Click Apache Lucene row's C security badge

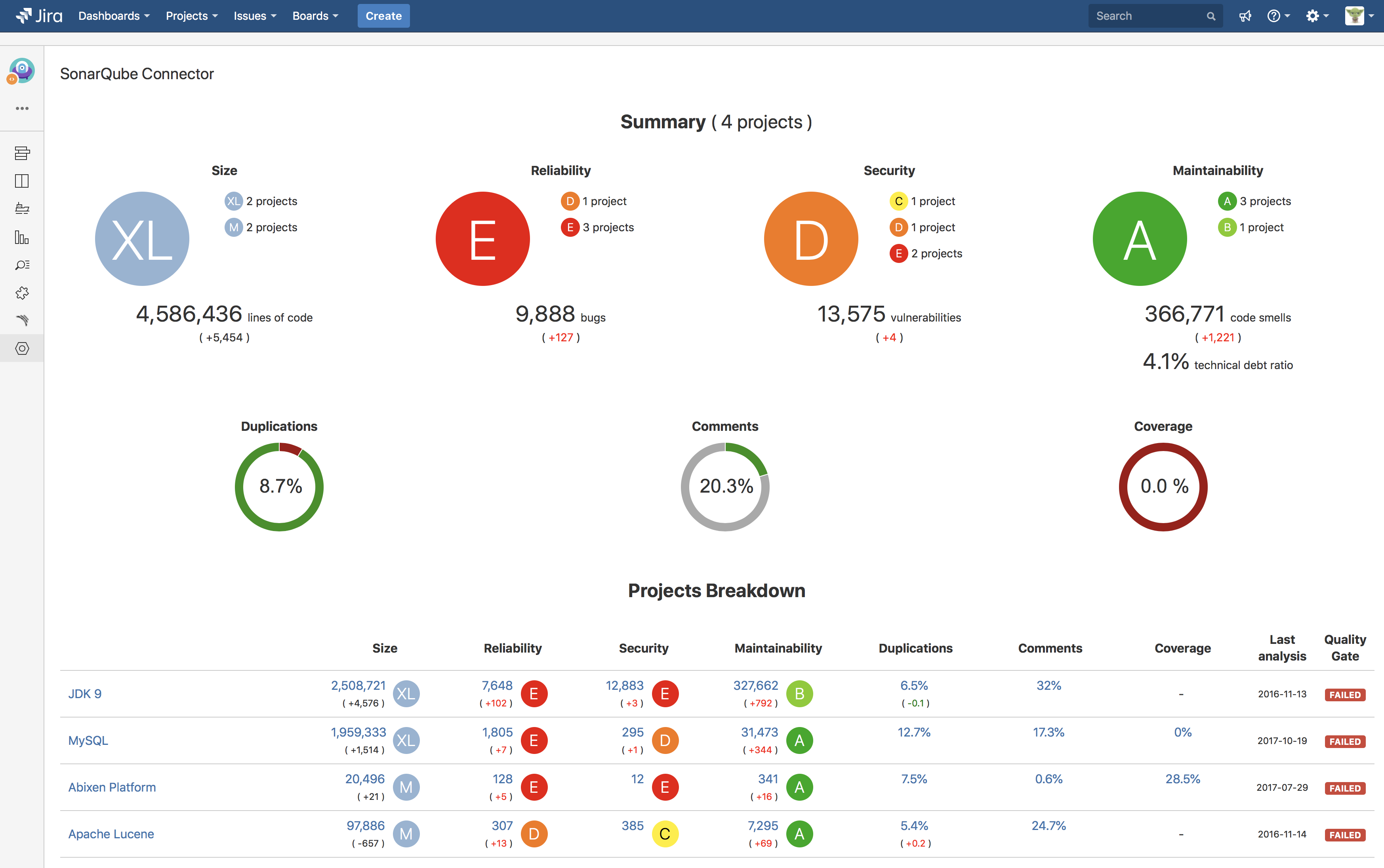pos(665,834)
